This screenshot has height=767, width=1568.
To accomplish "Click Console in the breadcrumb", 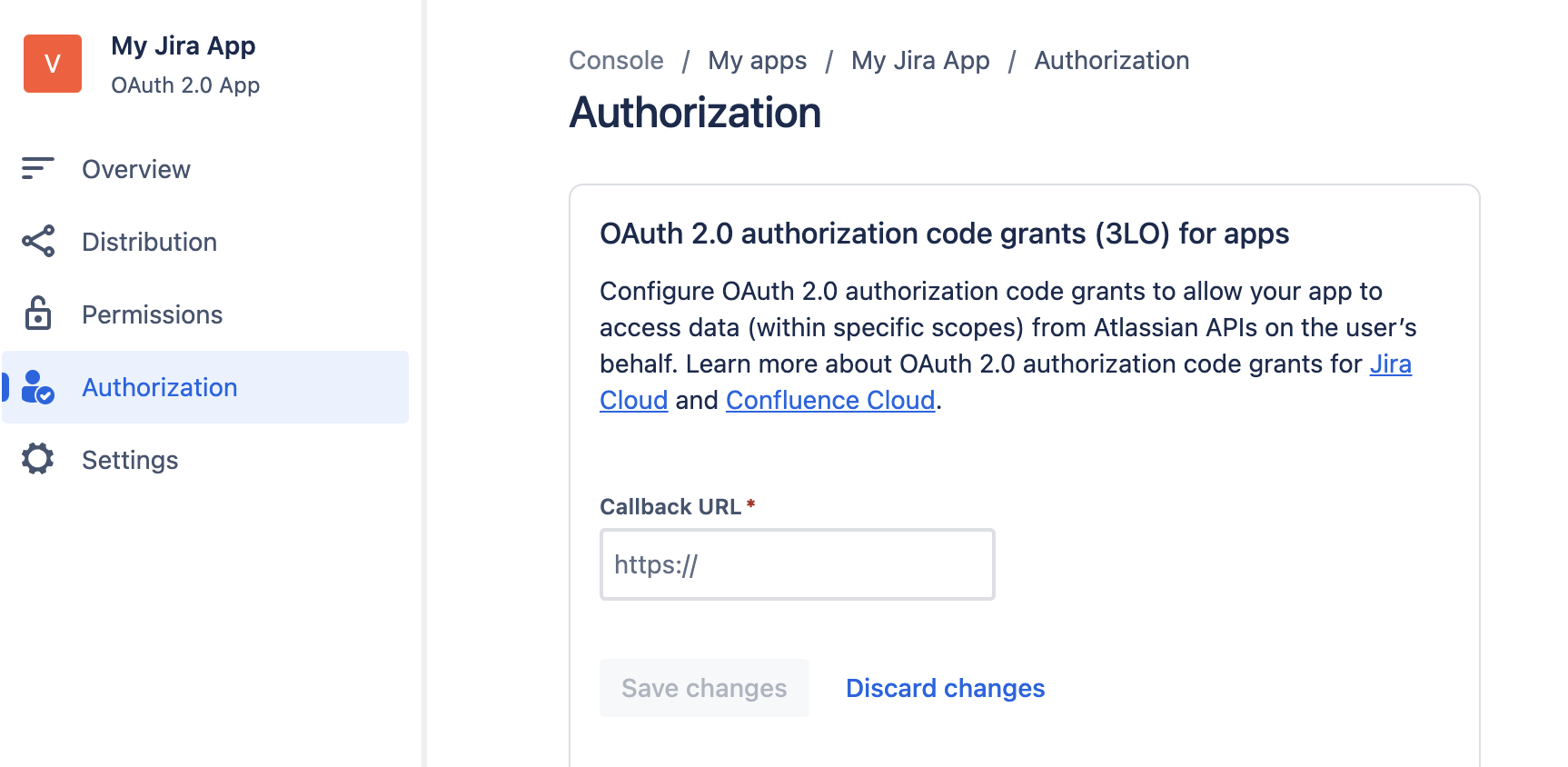I will click(615, 60).
